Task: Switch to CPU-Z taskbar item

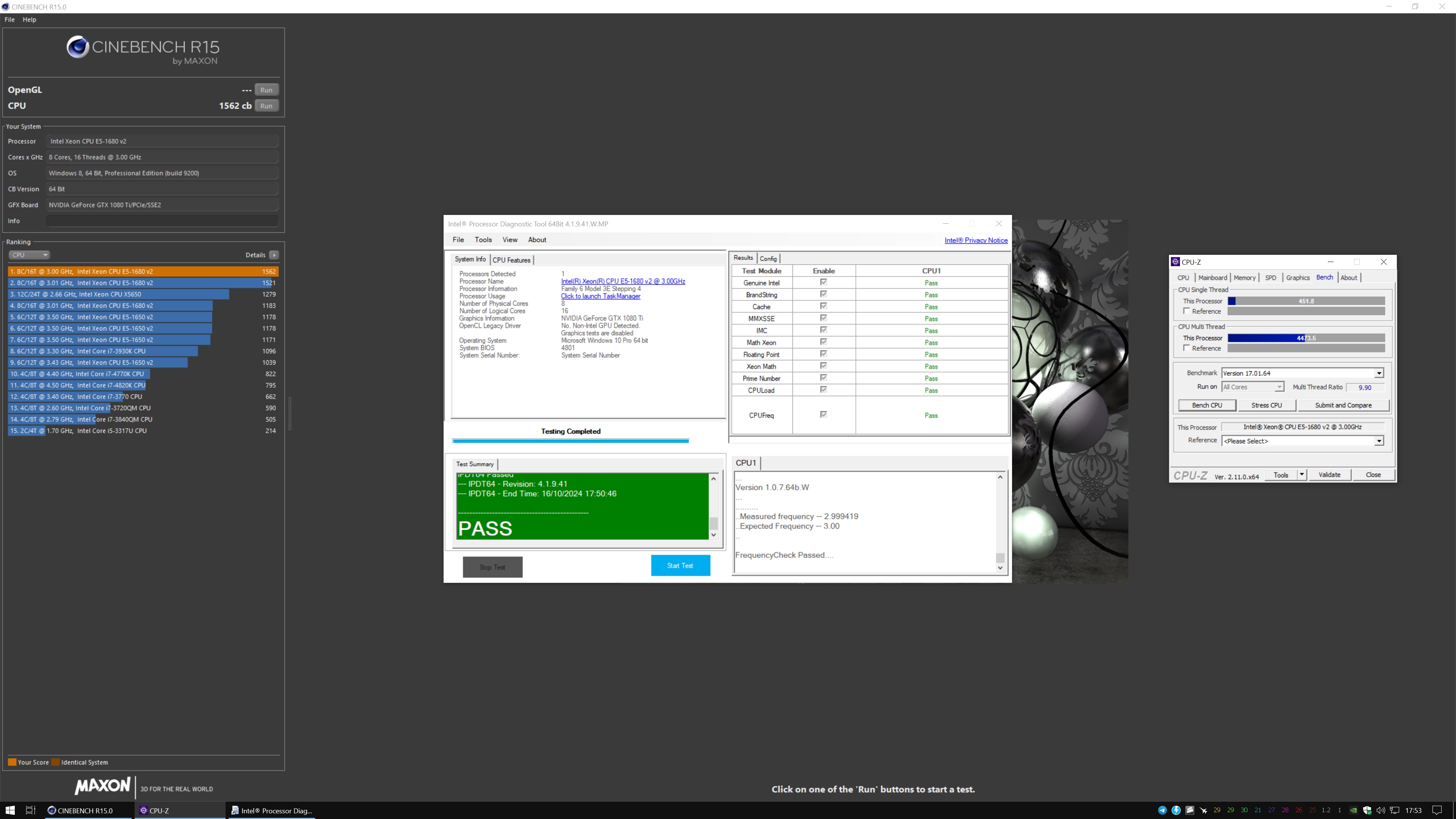Action: [180, 810]
